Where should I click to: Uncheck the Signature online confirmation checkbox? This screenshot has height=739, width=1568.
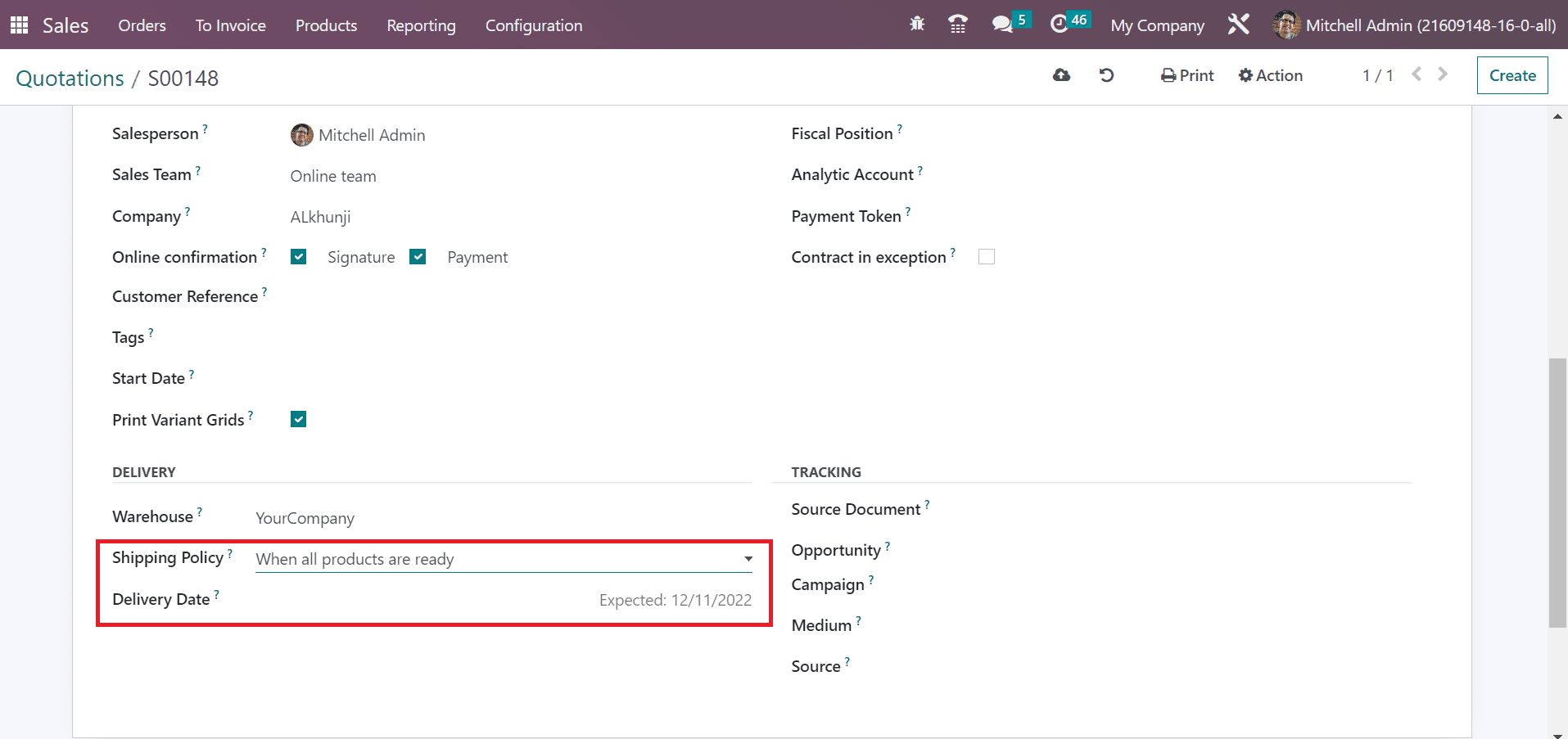point(299,257)
